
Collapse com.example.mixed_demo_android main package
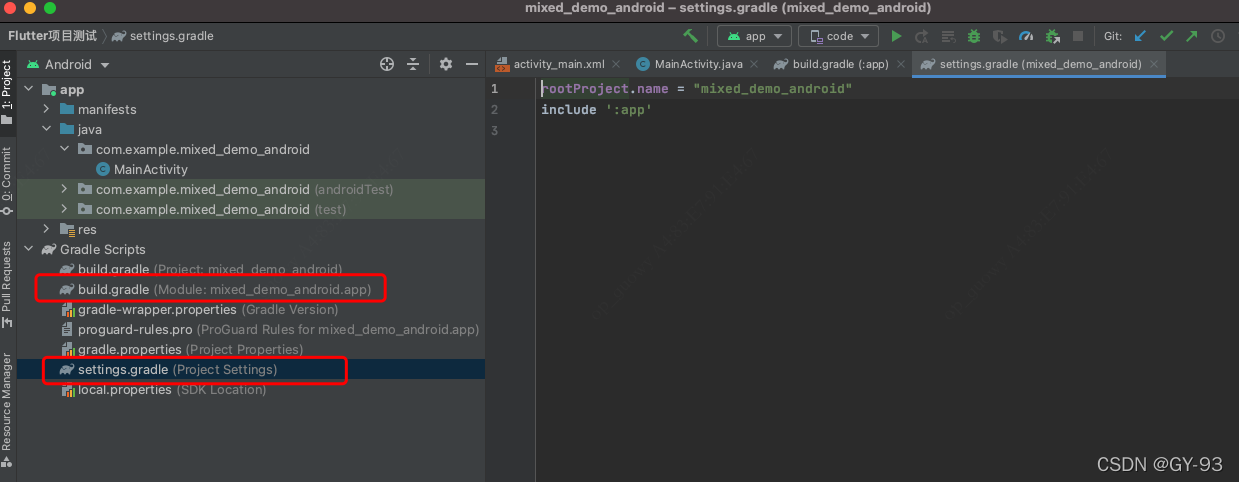[x=65, y=149]
